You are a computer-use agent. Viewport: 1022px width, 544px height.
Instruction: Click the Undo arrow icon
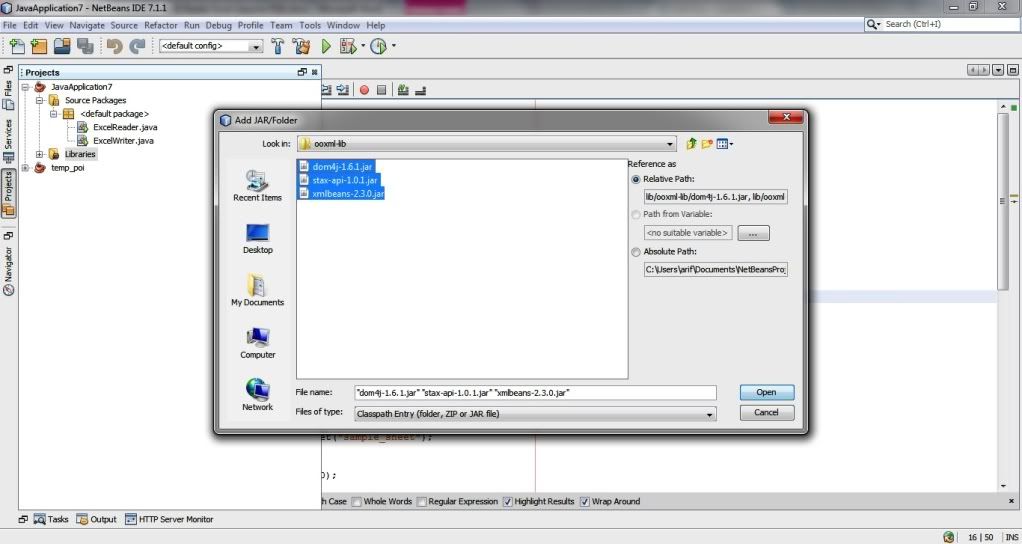[x=115, y=46]
